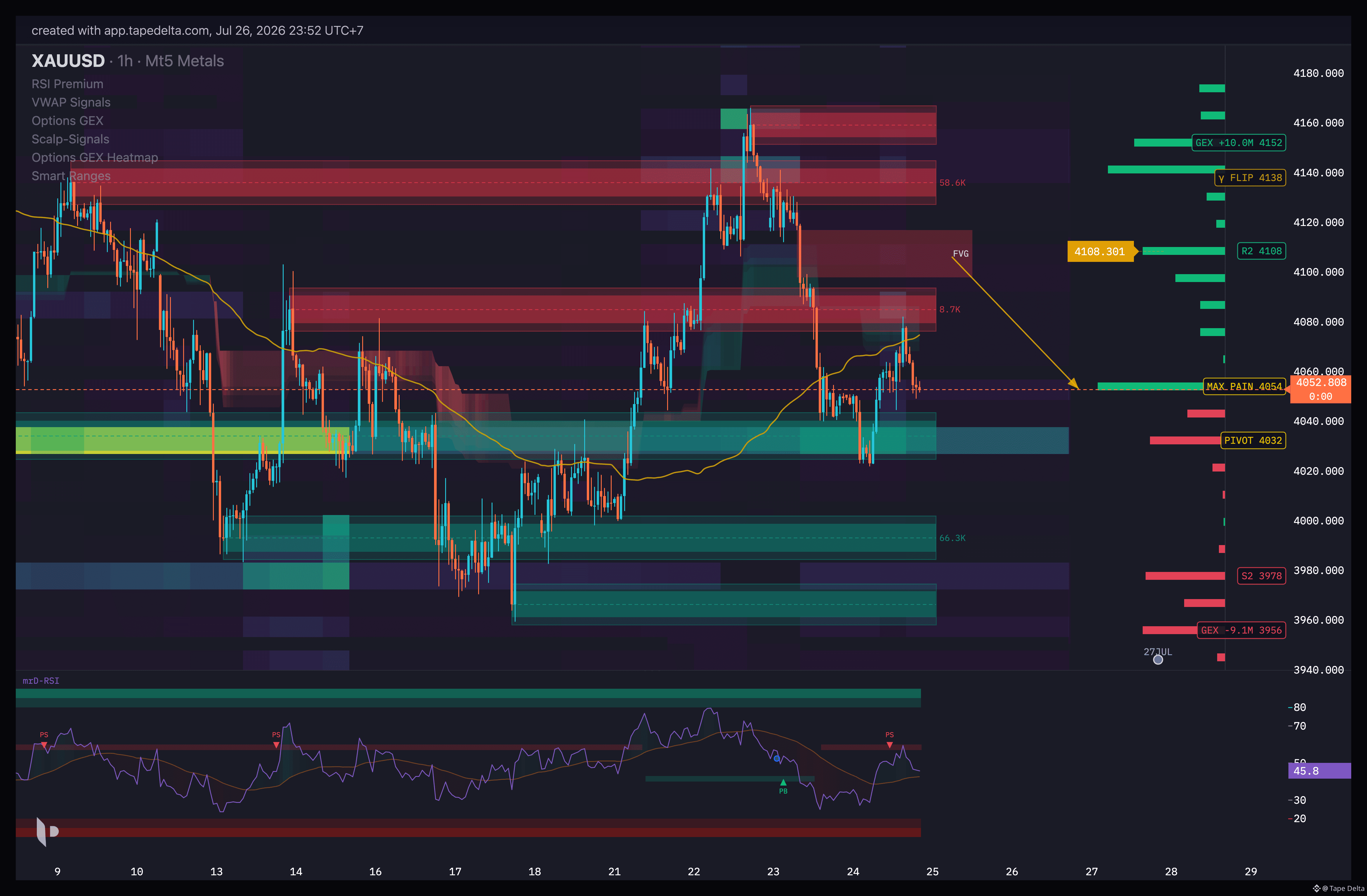Click the 66.3K zone volume label
The width and height of the screenshot is (1367, 896).
(x=952, y=538)
